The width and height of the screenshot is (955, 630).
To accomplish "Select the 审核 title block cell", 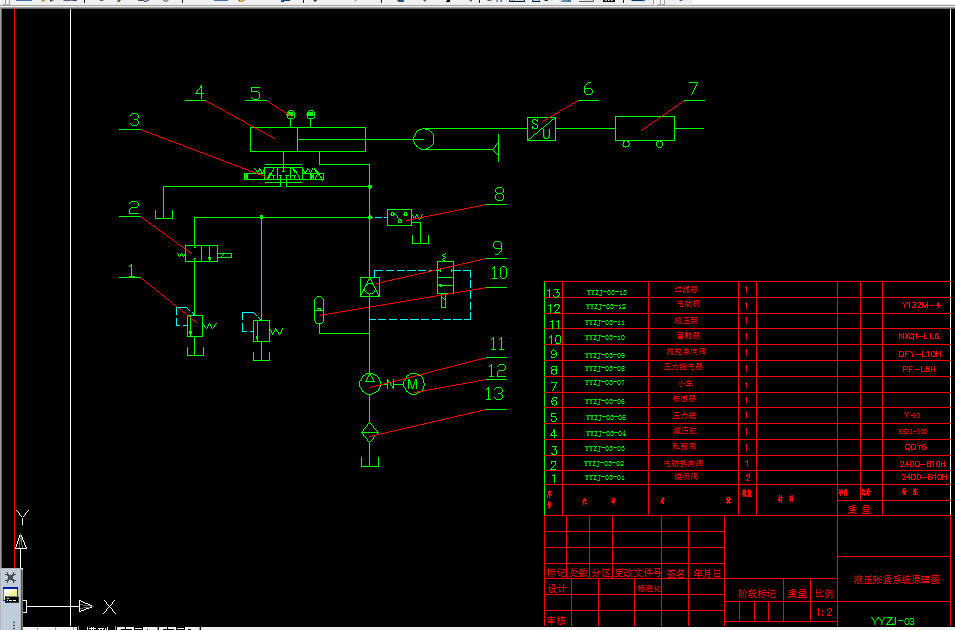I will [x=556, y=620].
